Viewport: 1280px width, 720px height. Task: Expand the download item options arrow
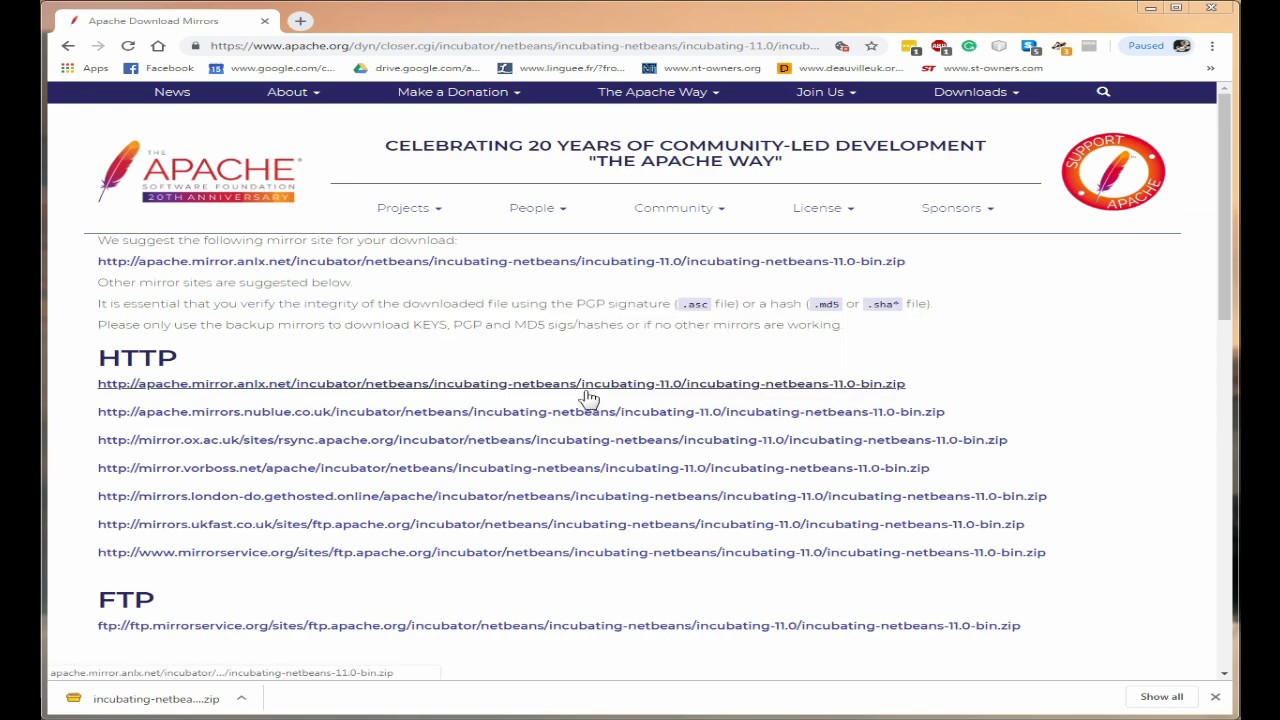tap(241, 699)
